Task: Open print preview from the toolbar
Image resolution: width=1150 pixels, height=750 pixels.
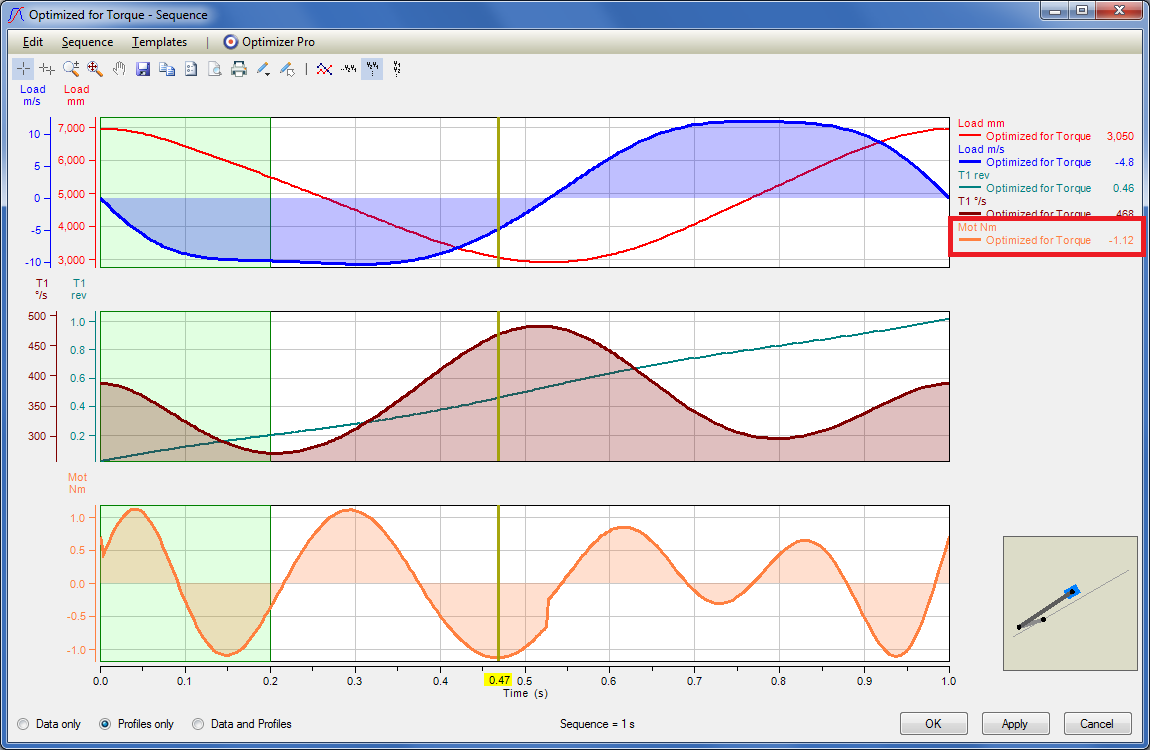Action: tap(215, 69)
